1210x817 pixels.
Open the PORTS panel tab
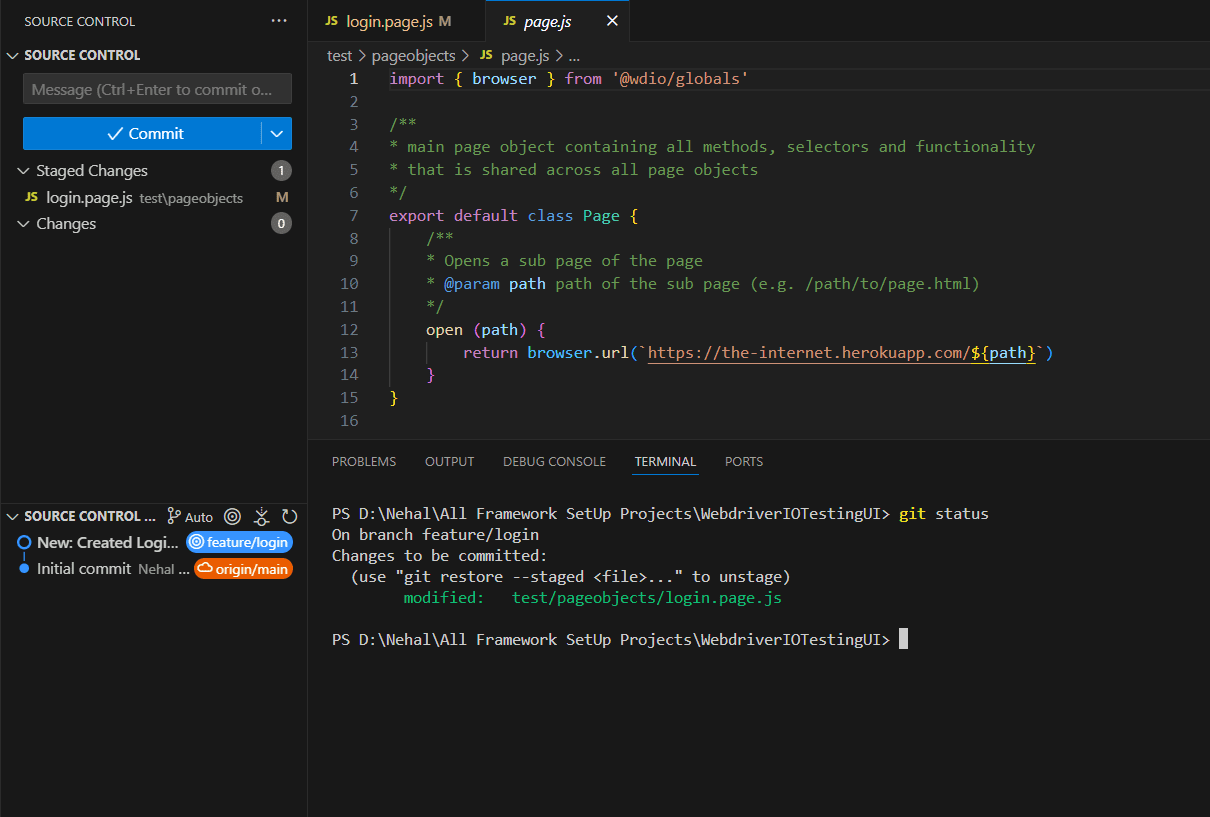coord(744,461)
